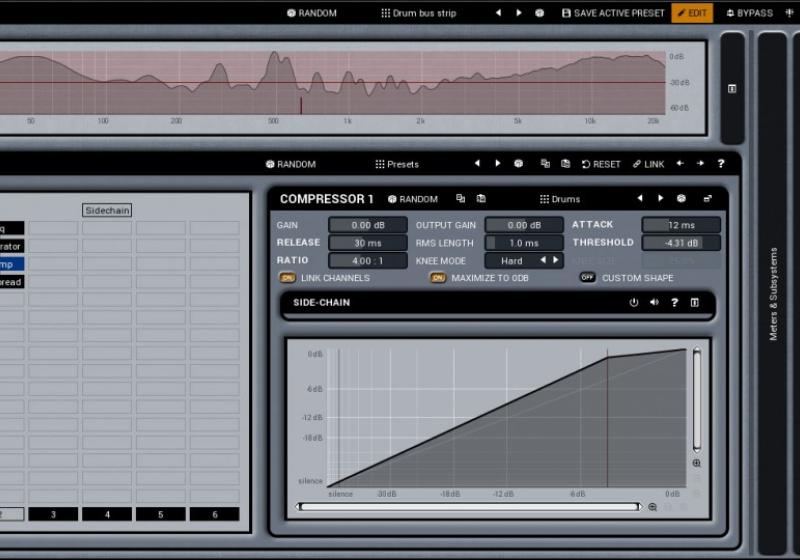Click SAVE ACTIVE PRESET

(613, 13)
